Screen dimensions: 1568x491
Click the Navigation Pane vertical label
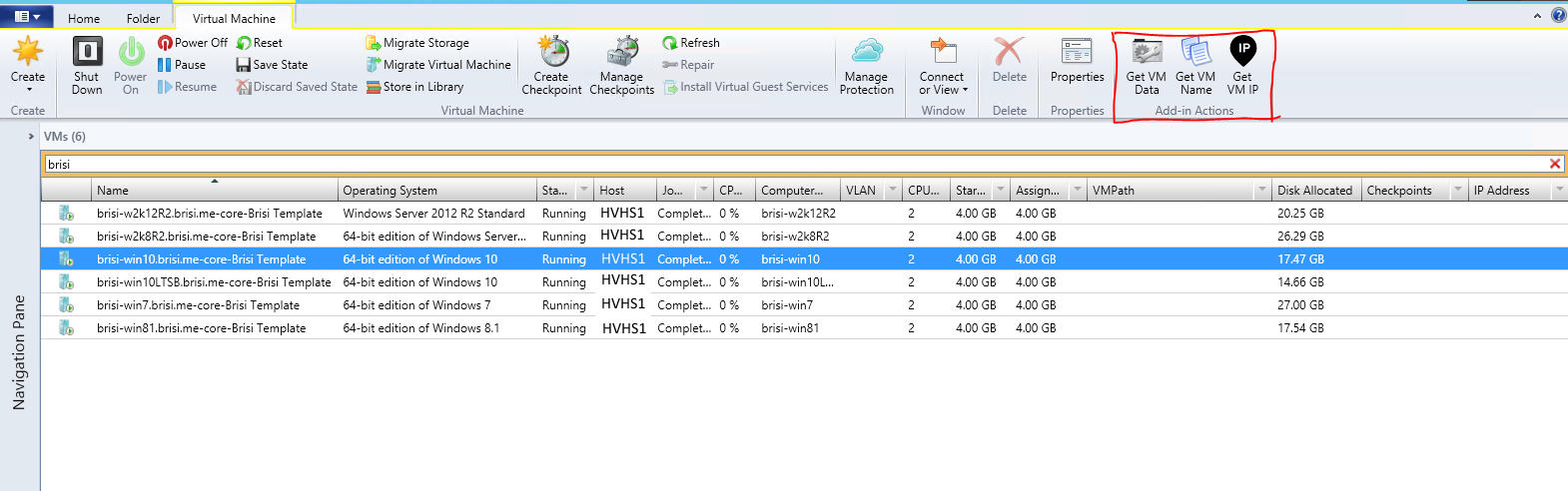(x=19, y=352)
